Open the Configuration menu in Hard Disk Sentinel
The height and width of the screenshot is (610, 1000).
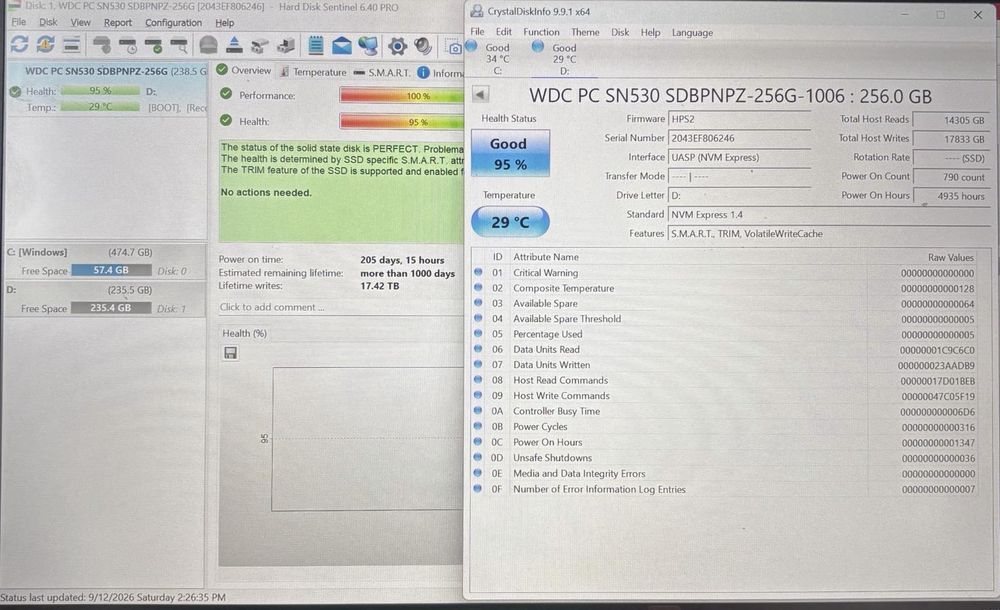(173, 22)
